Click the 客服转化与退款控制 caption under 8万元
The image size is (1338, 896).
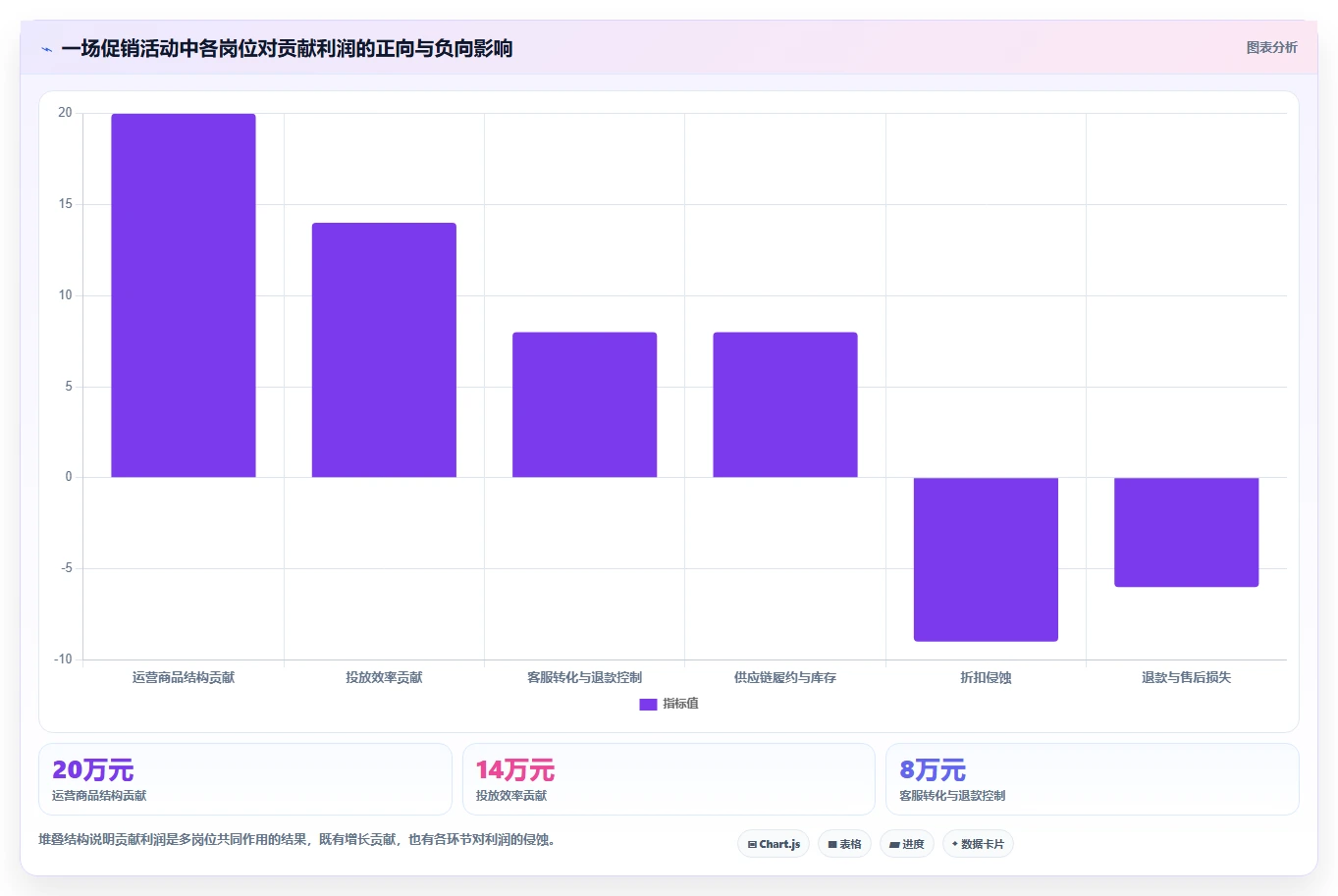(952, 796)
